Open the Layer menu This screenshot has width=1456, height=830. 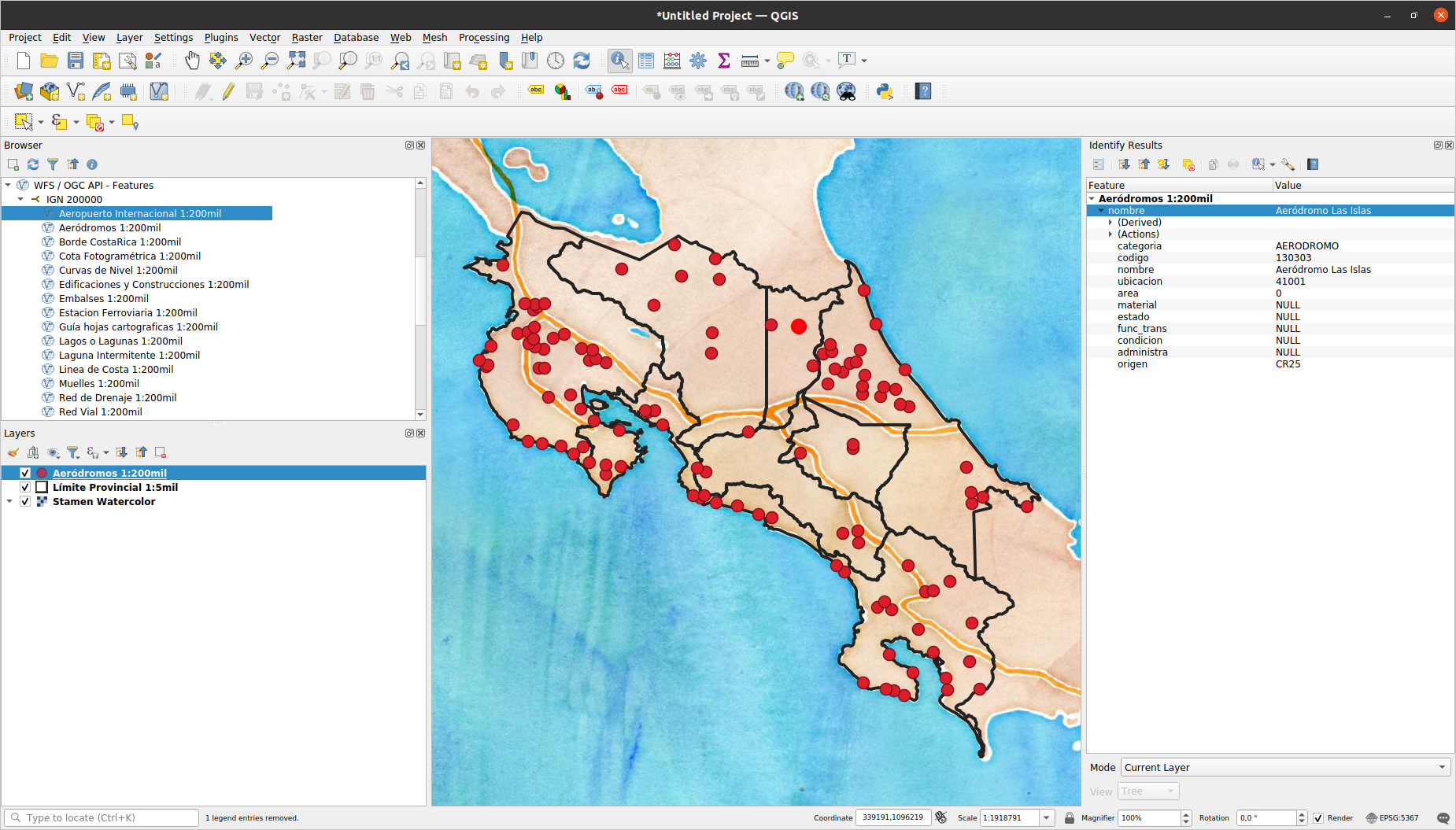130,37
